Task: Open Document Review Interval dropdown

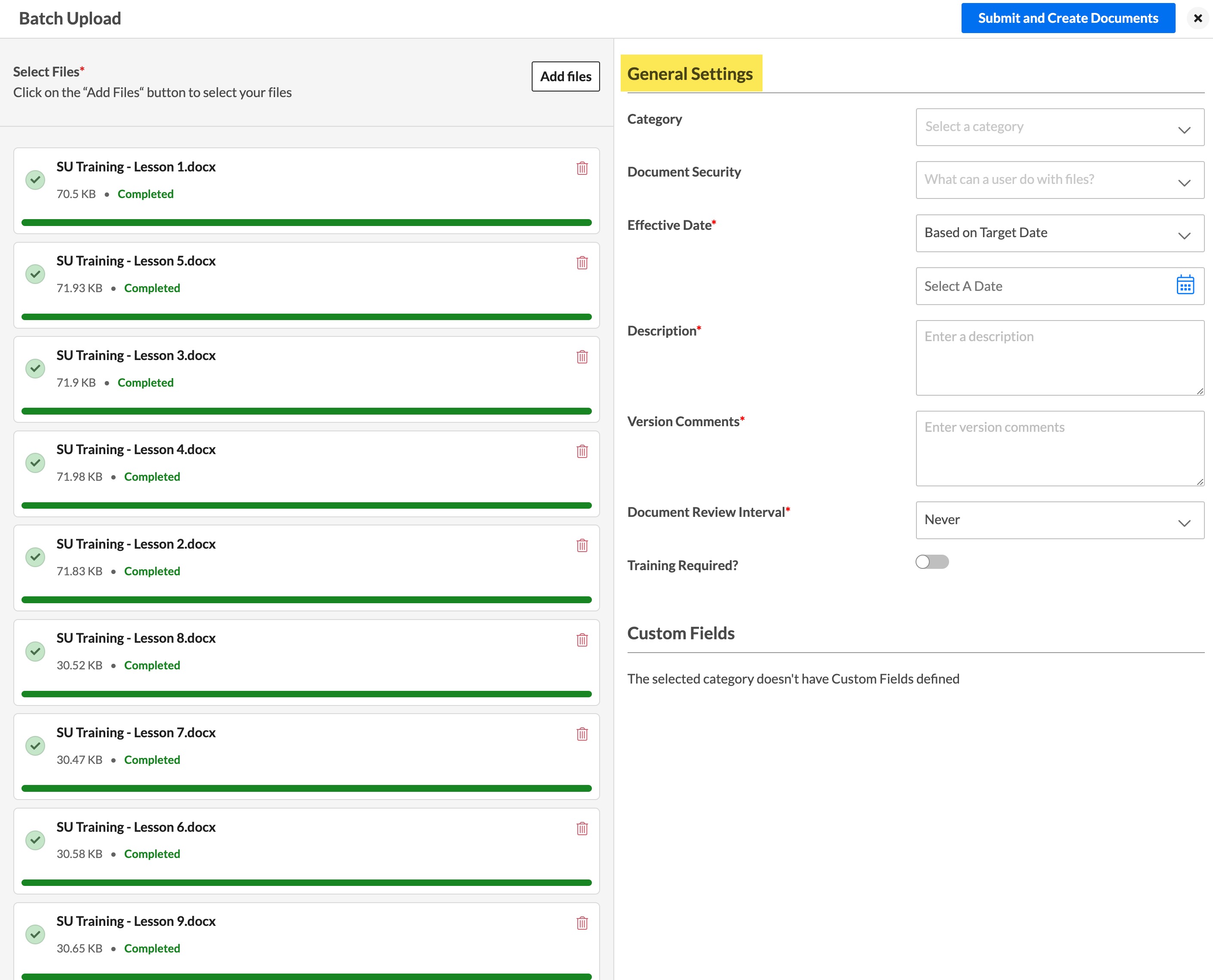Action: pyautogui.click(x=1060, y=520)
